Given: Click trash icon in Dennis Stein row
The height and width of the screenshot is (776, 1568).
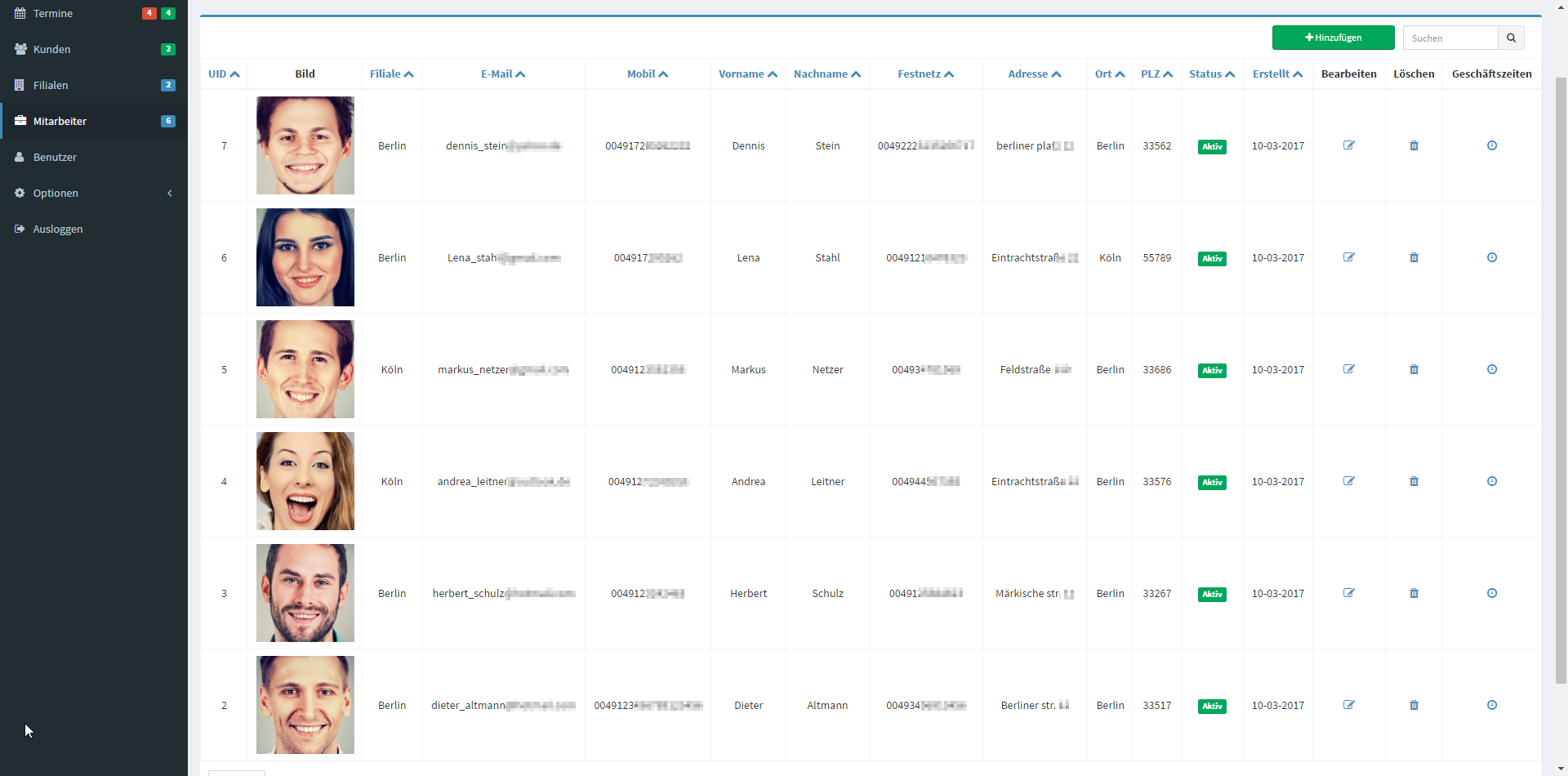Looking at the screenshot, I should point(1414,145).
